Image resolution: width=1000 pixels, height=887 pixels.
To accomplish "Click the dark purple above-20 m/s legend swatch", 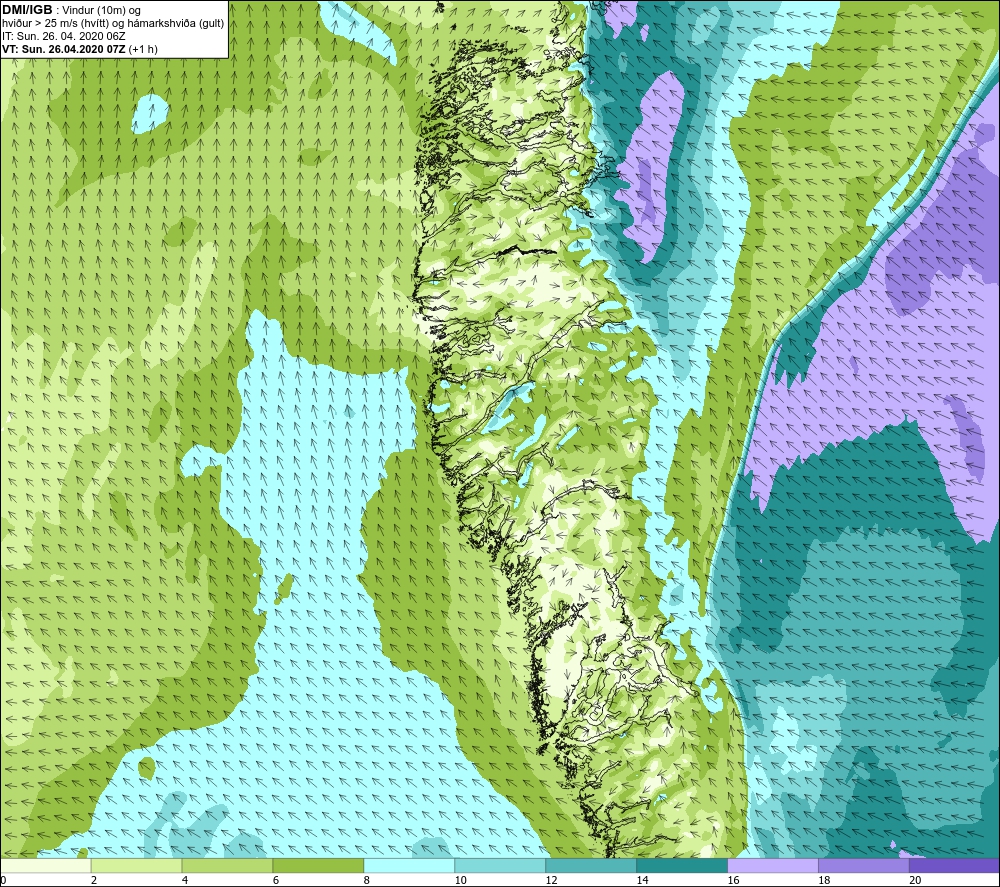I will [955, 865].
